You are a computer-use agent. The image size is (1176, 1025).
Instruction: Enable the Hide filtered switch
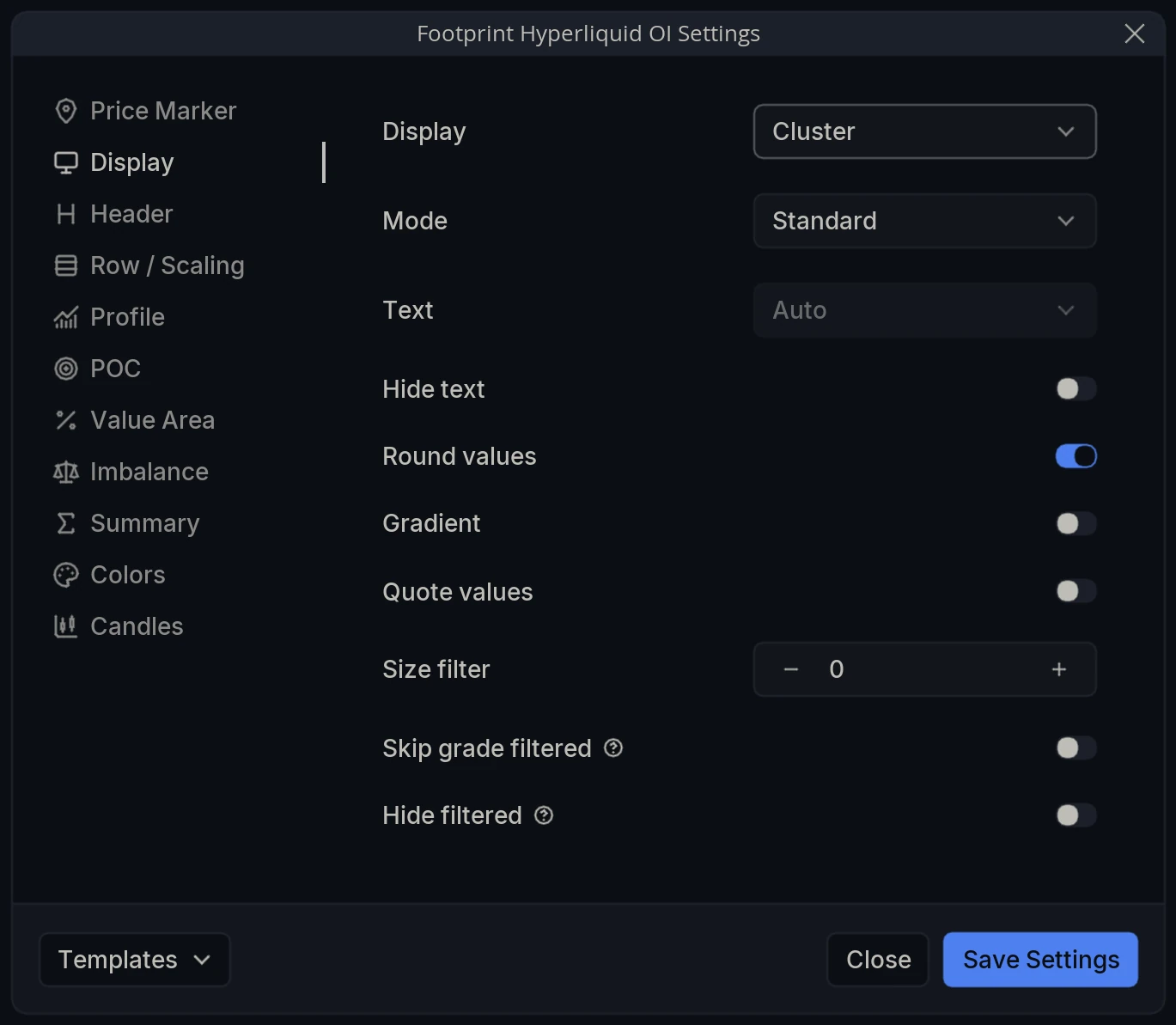pos(1076,815)
